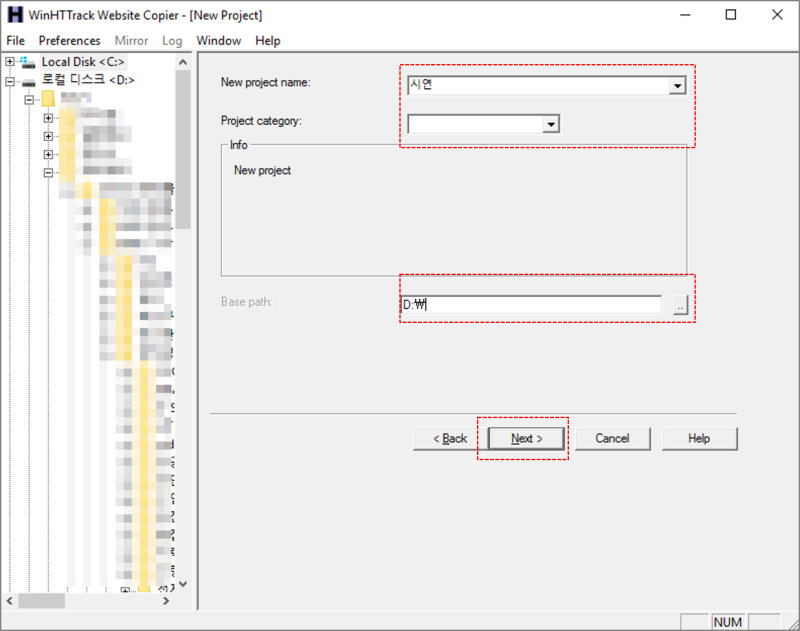Close the WinHTTrack window
800x631 pixels.
(x=777, y=15)
